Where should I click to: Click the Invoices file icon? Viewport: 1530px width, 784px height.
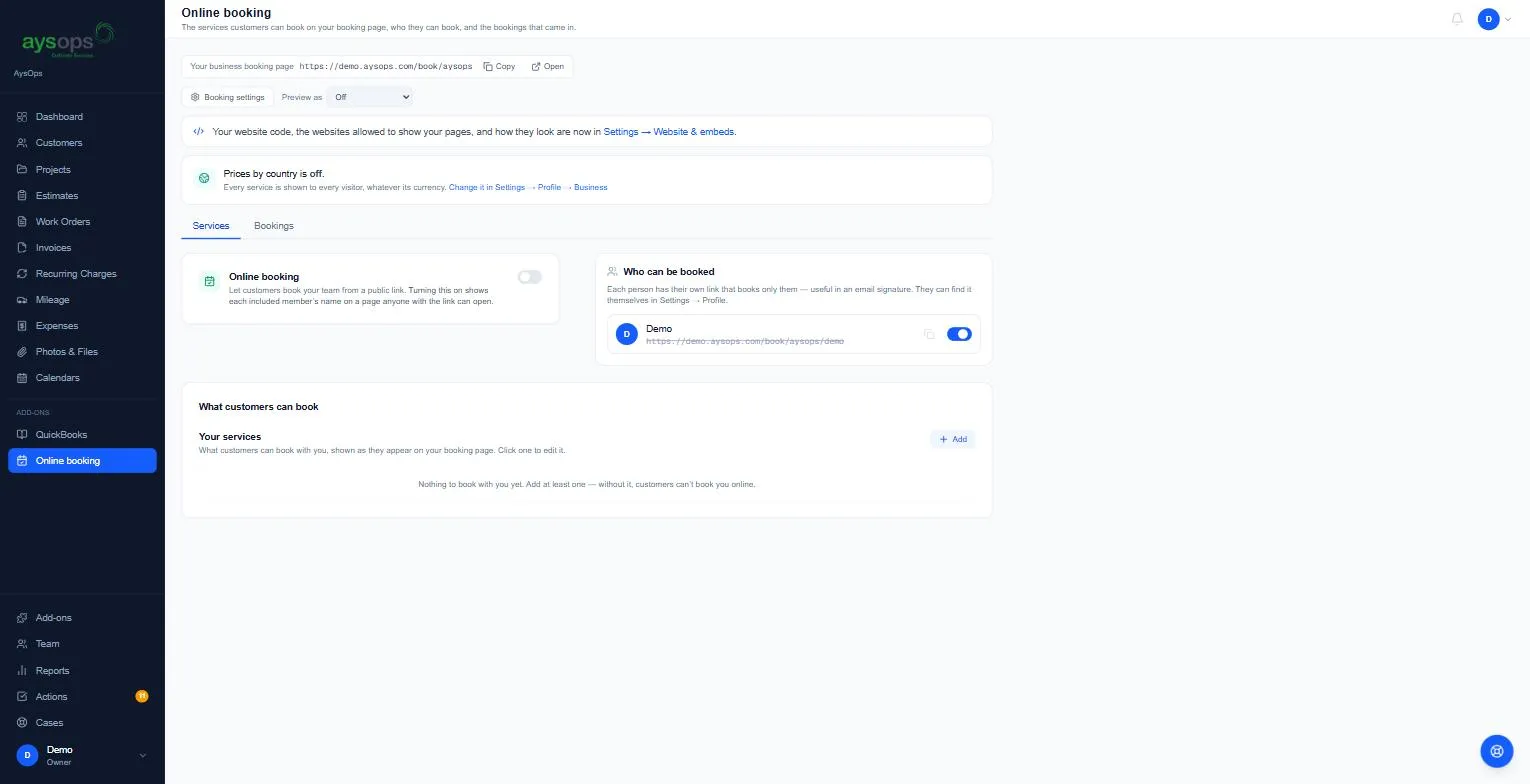pyautogui.click(x=22, y=247)
